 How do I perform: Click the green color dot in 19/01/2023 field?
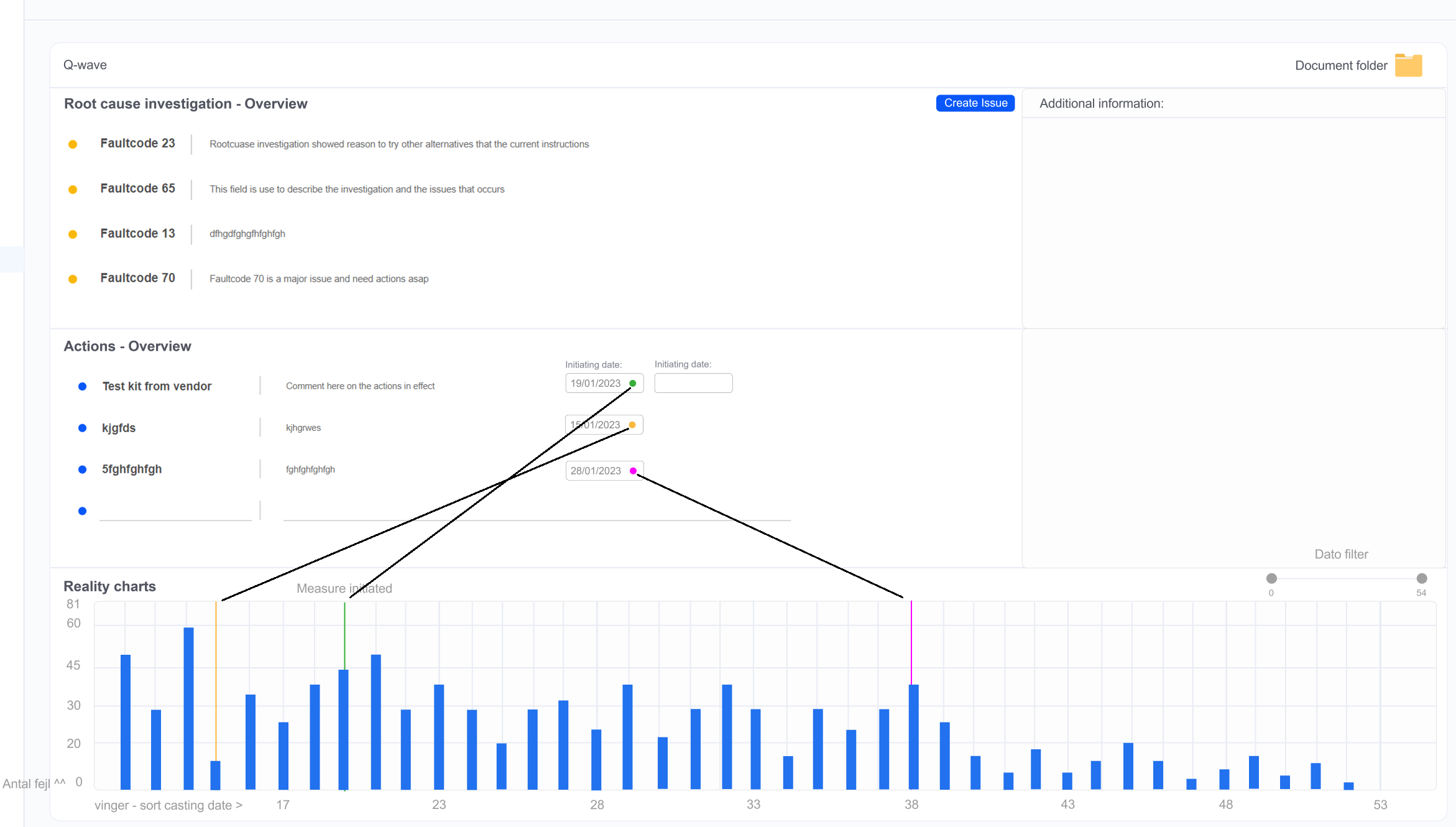[633, 384]
